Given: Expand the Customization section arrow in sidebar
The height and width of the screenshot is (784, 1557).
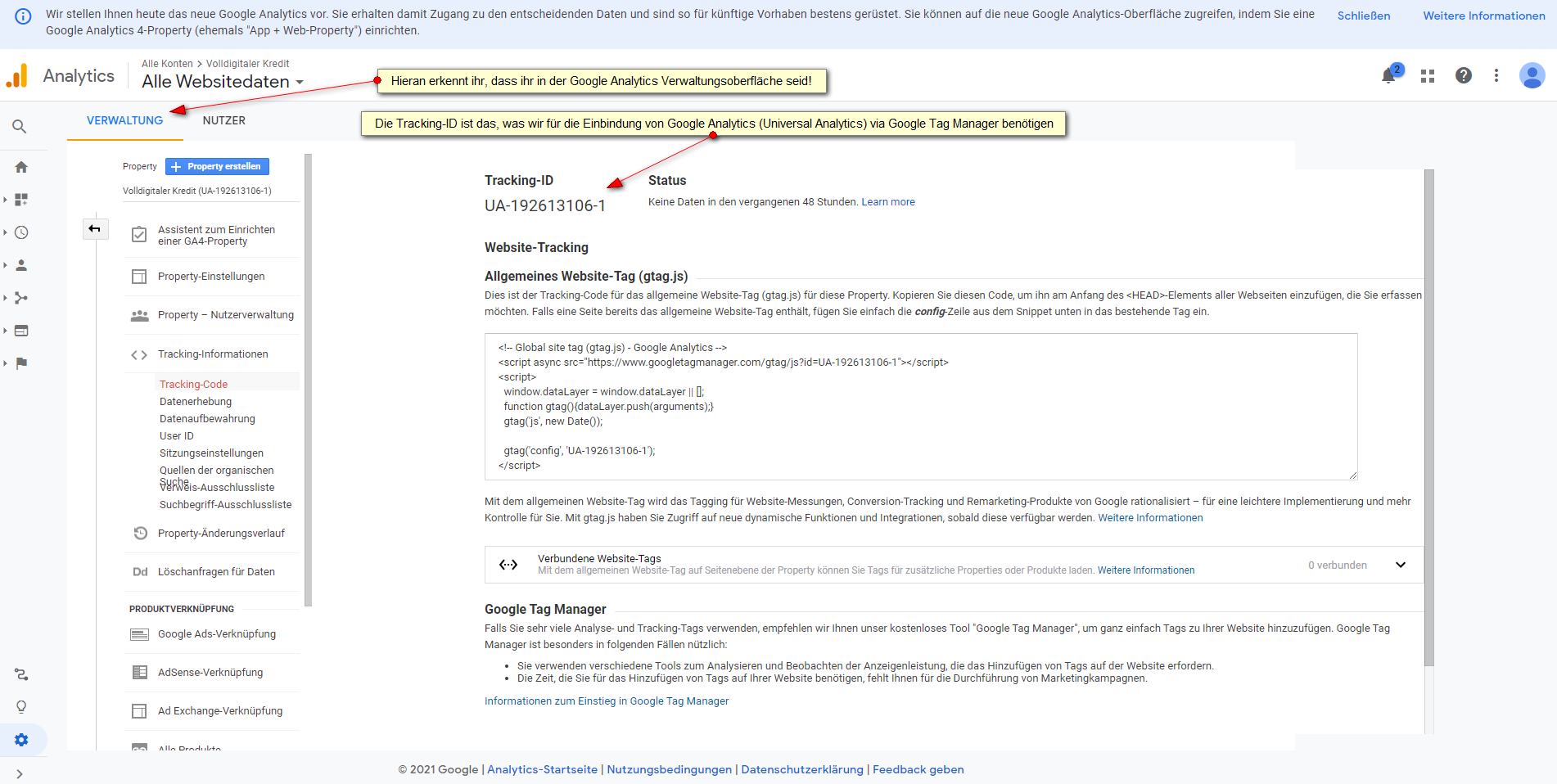Looking at the screenshot, I should coord(6,200).
